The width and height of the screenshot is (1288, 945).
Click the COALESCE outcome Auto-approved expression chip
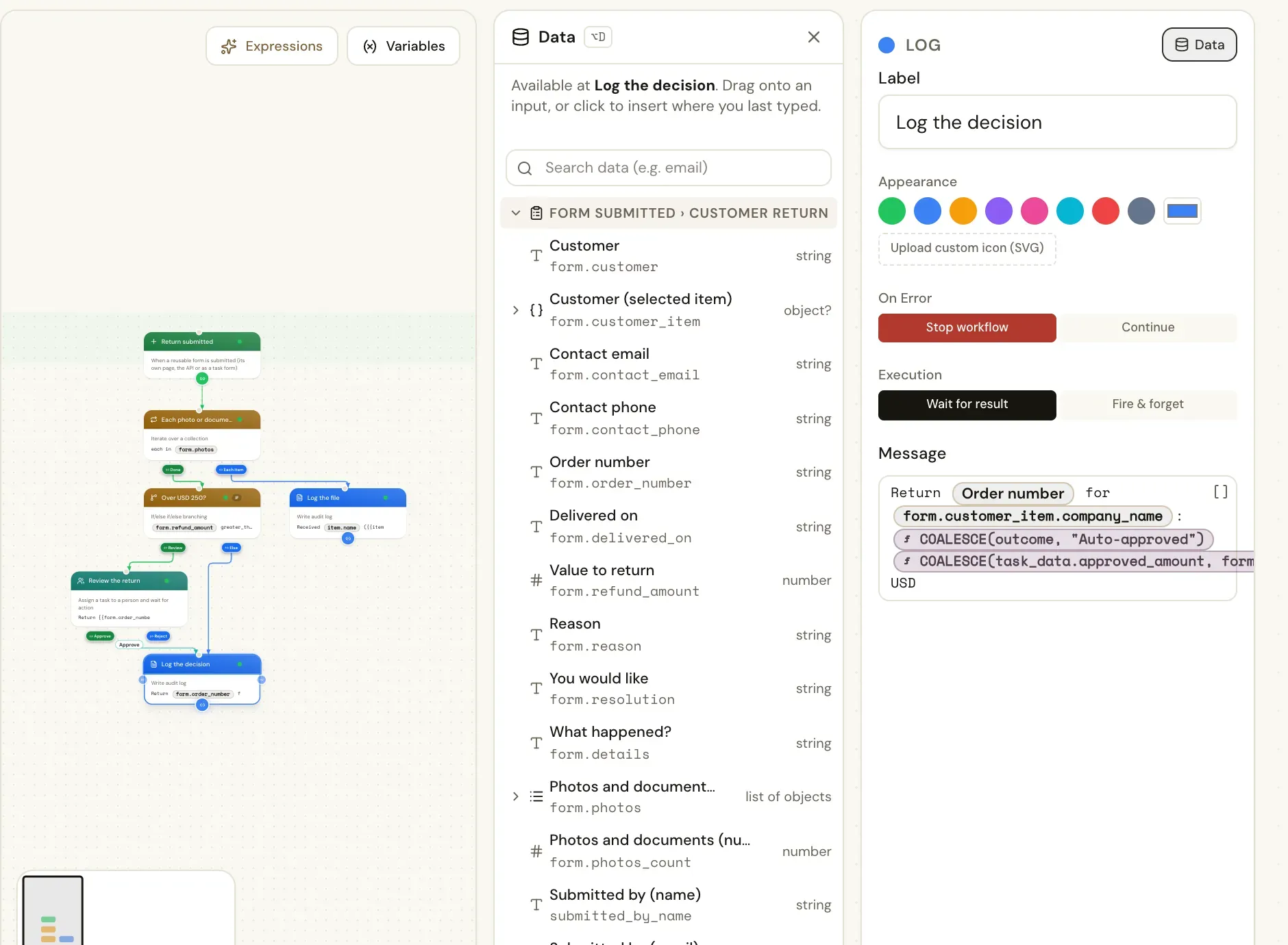(x=1053, y=540)
